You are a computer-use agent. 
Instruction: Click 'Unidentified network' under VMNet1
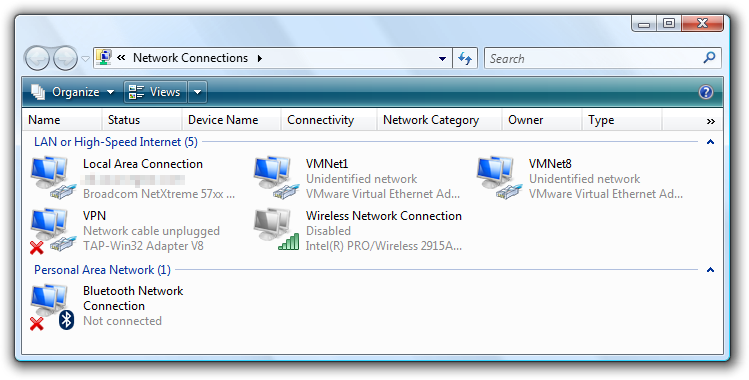point(362,179)
